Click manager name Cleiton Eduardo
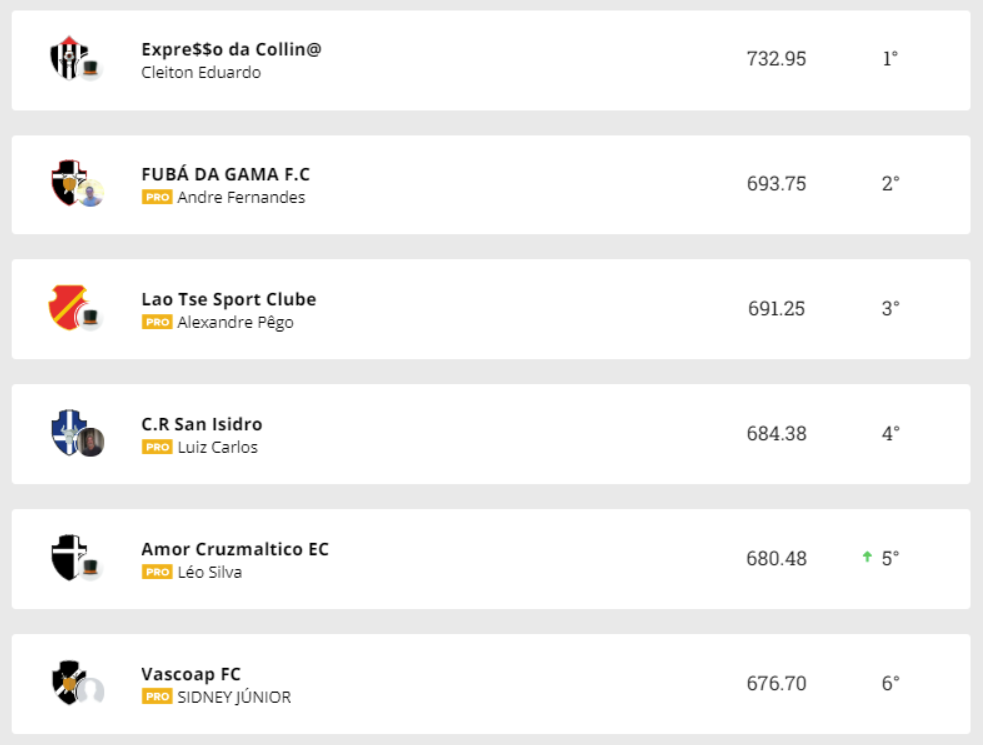This screenshot has width=983, height=745. click(x=201, y=72)
